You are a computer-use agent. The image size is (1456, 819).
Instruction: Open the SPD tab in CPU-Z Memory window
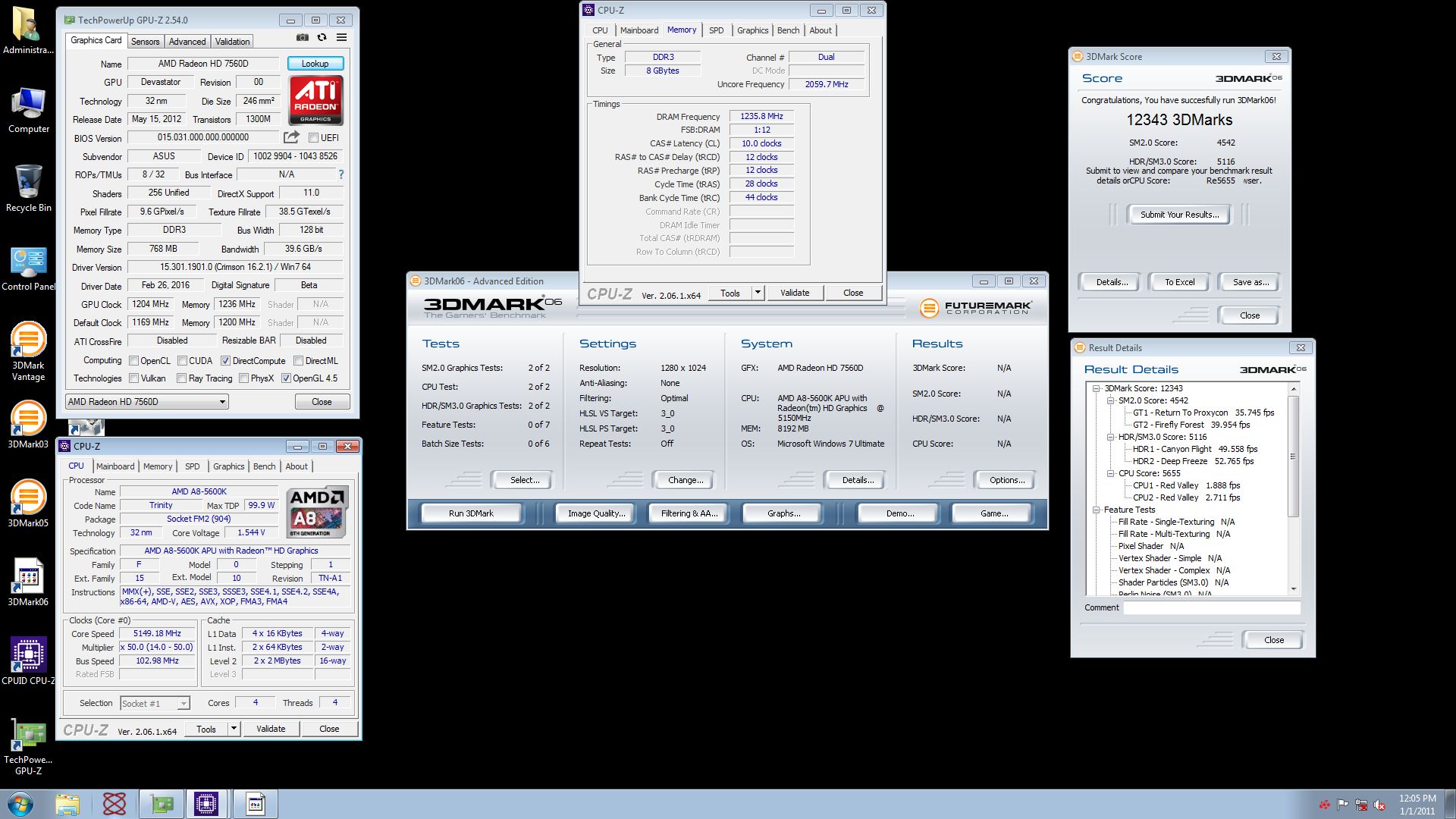pyautogui.click(x=716, y=30)
